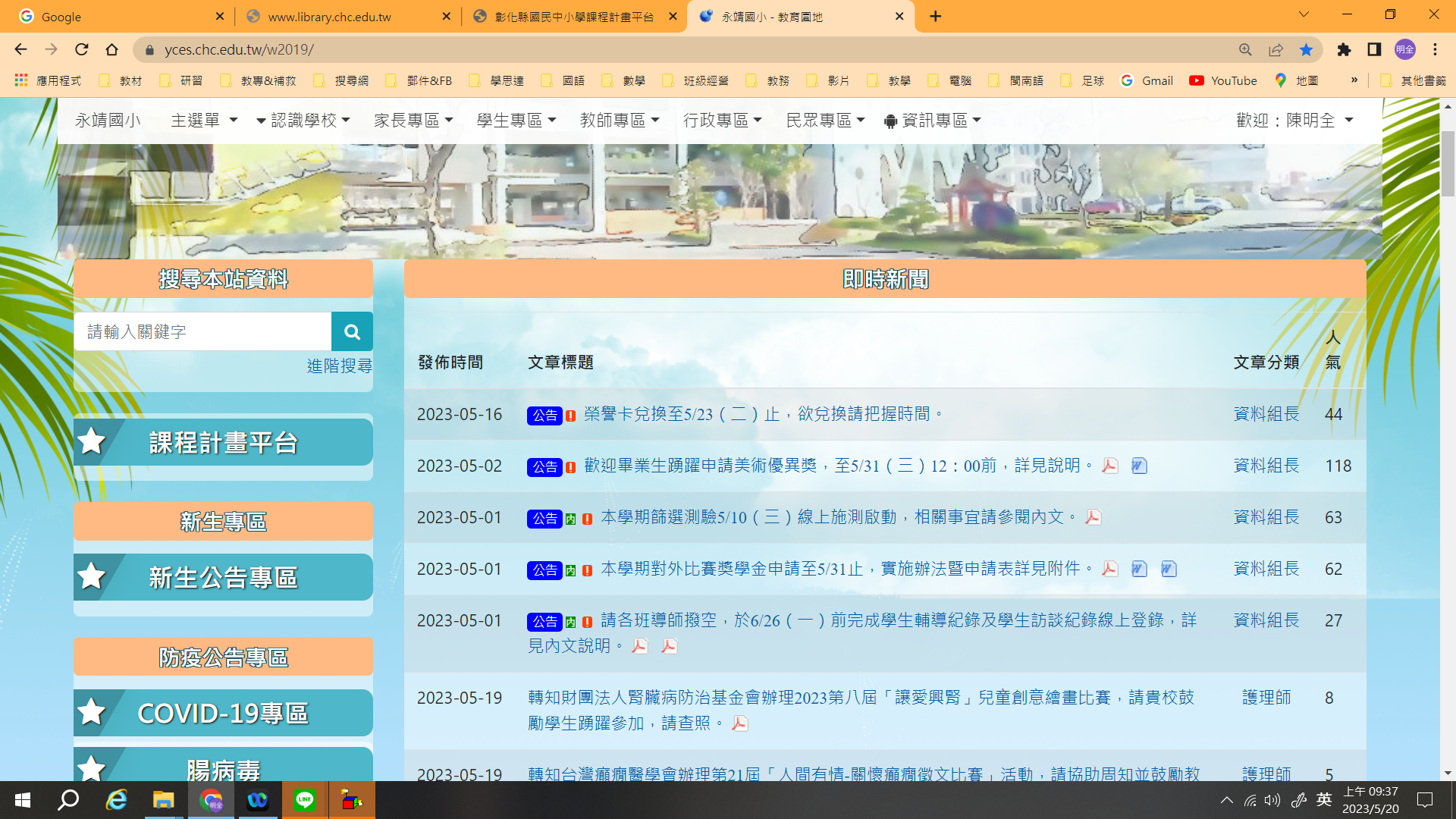Open PDF attachment of 美術優異獎 announcement
Image resolution: width=1456 pixels, height=819 pixels.
(x=1110, y=466)
